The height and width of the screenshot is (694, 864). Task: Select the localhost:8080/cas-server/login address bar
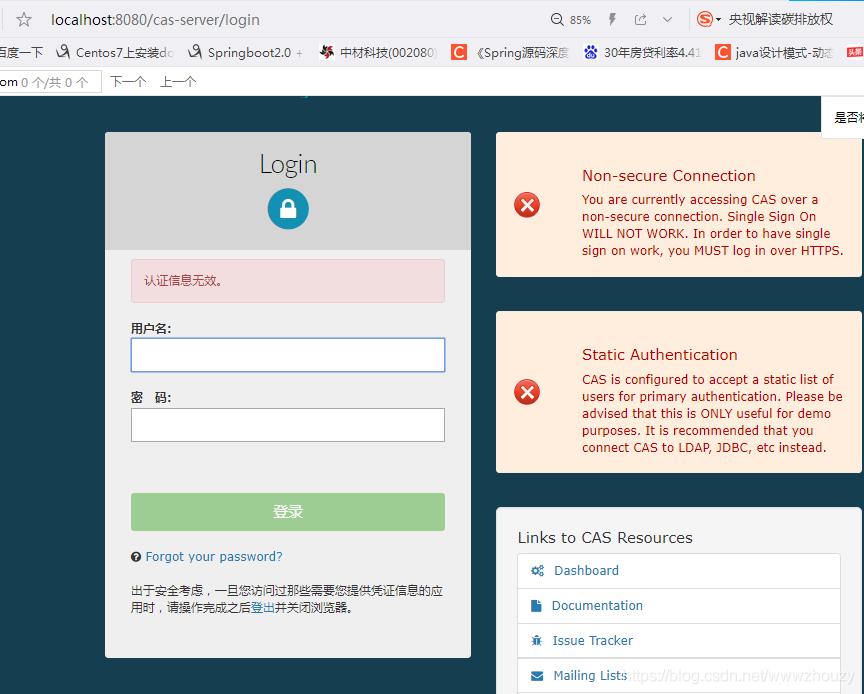(x=155, y=20)
